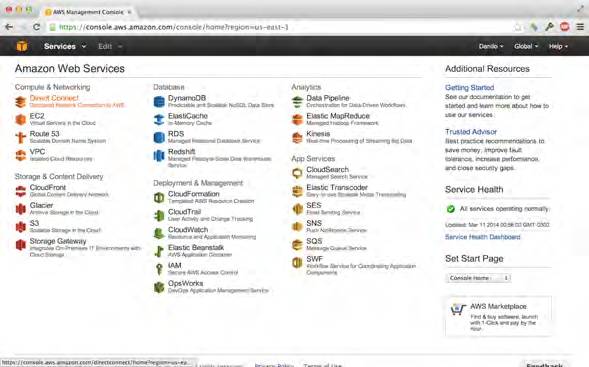Click the CloudTrail service icon

click(159, 216)
